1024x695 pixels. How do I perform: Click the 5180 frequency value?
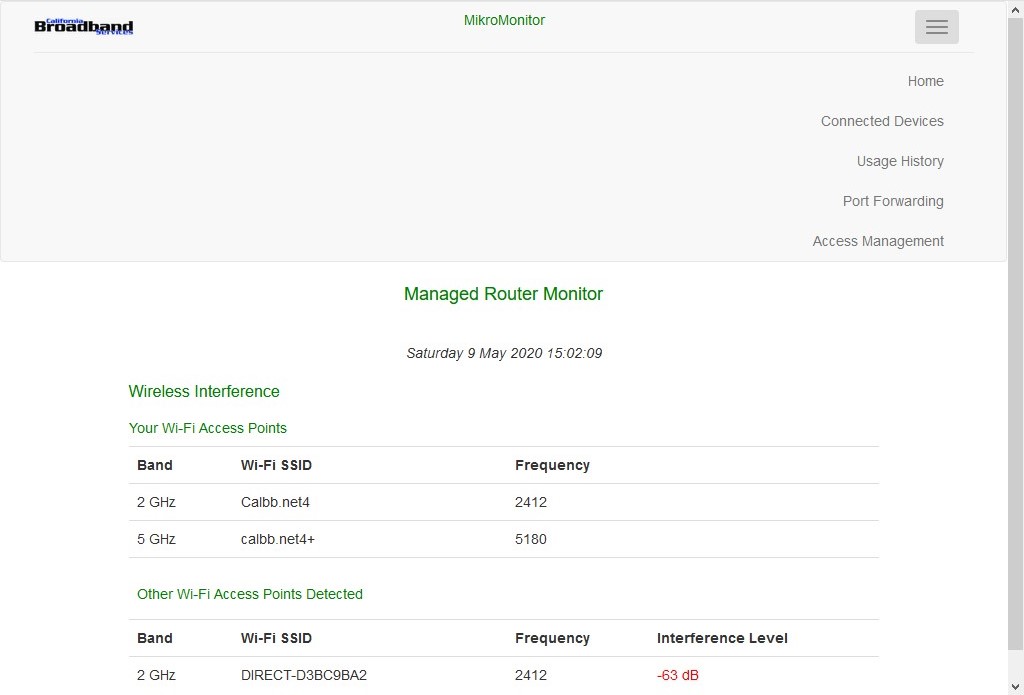pyautogui.click(x=530, y=539)
